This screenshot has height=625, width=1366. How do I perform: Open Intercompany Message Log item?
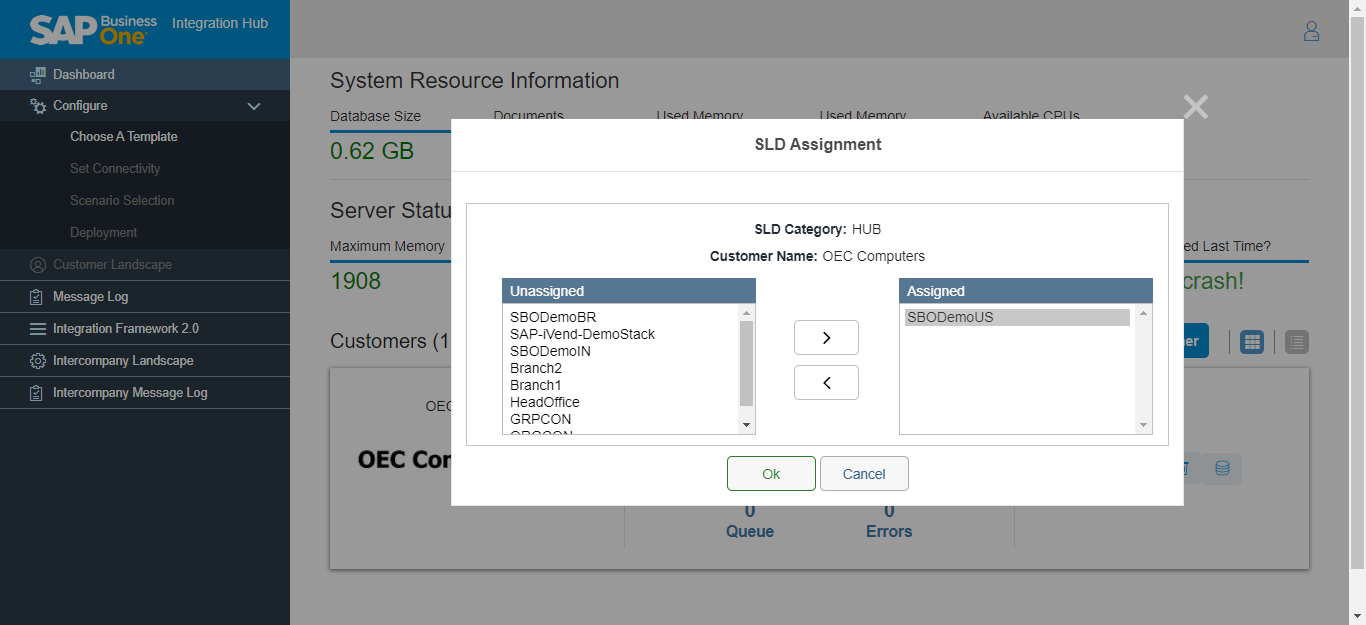[130, 393]
